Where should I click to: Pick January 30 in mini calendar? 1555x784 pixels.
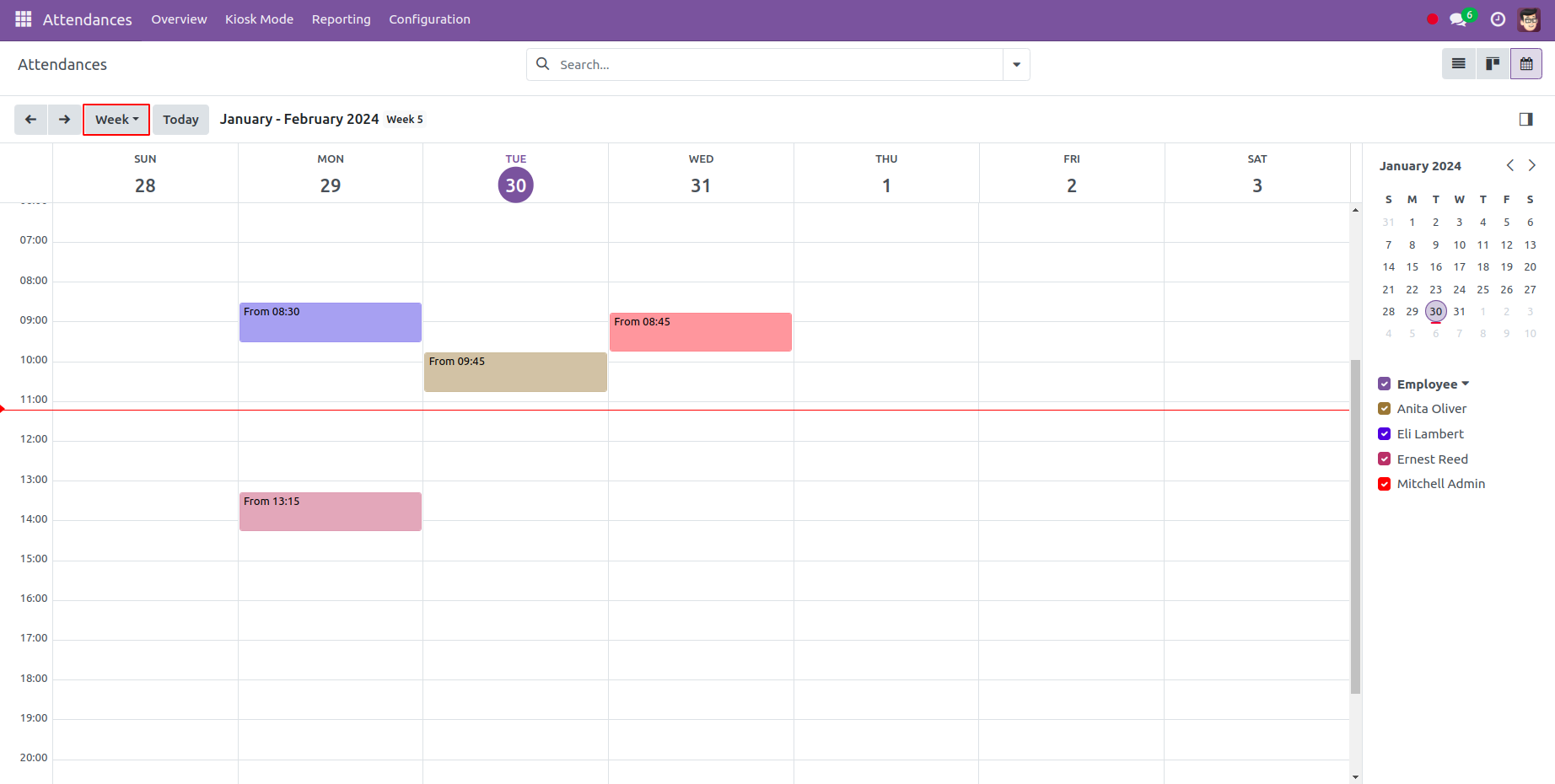(1436, 311)
